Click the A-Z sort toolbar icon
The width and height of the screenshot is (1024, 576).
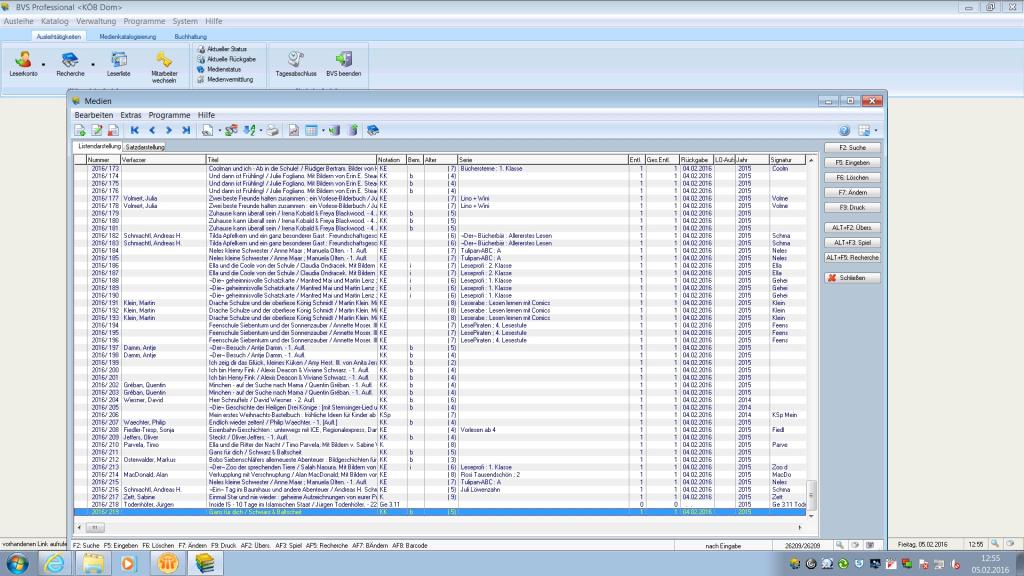249,131
